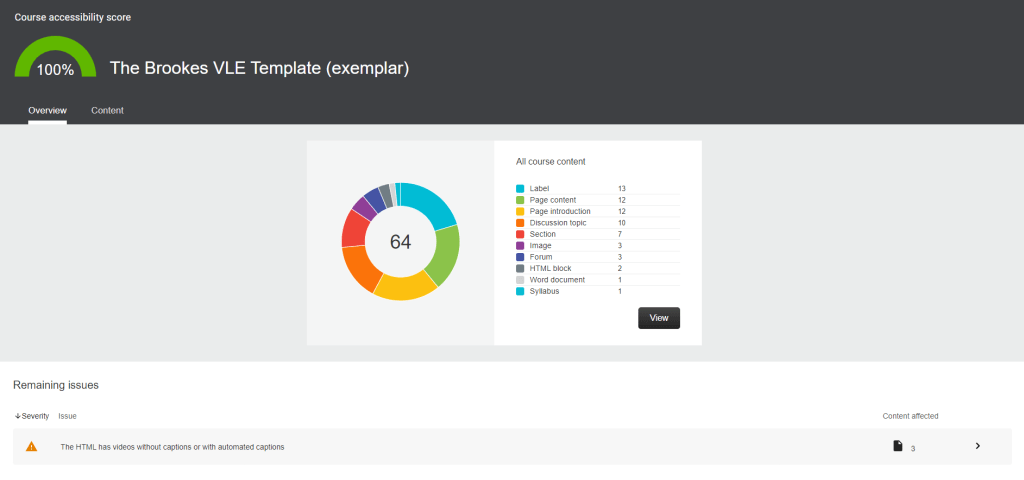
Task: Click the 'Content affected' column header
Action: tap(910, 416)
